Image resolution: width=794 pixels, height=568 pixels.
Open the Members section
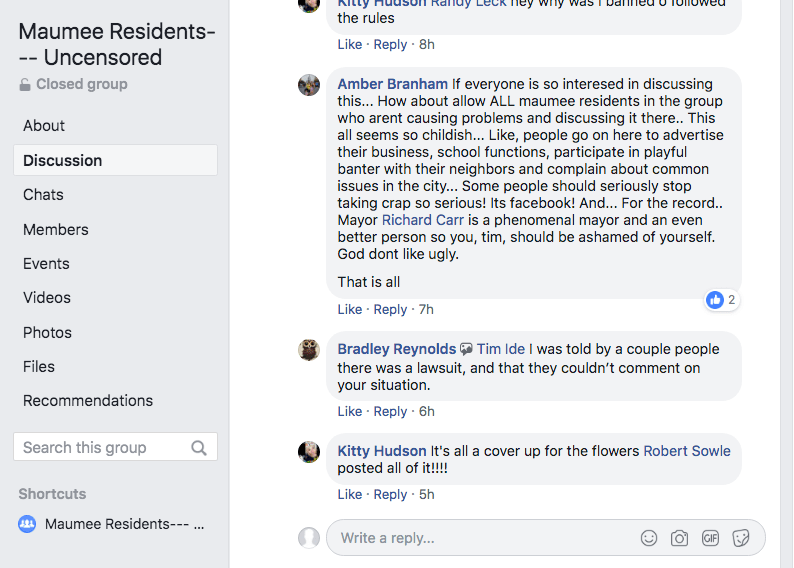tap(56, 229)
